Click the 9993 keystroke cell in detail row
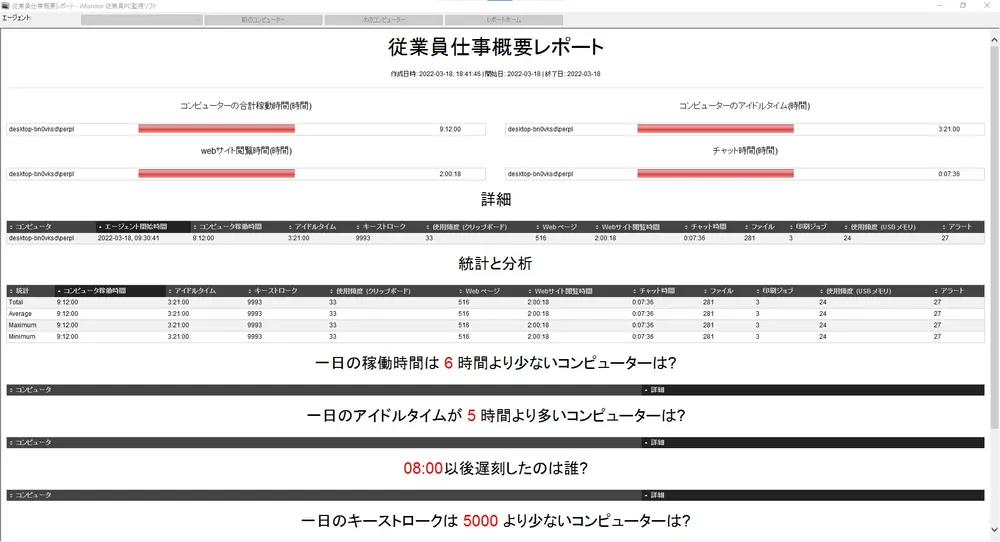This screenshot has height=542, width=1000. tap(363, 238)
